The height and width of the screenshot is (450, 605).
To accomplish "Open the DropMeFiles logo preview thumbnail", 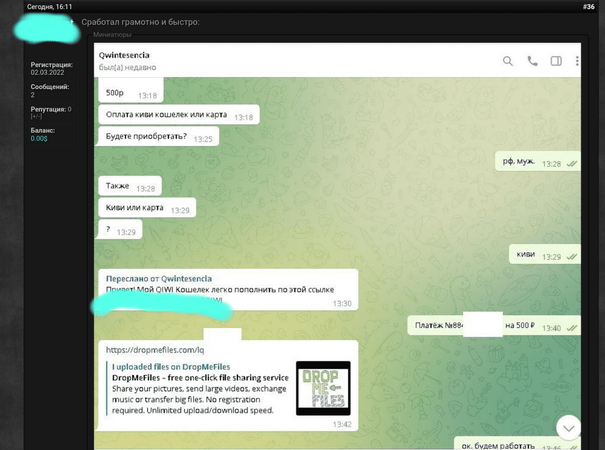I will click(323, 388).
